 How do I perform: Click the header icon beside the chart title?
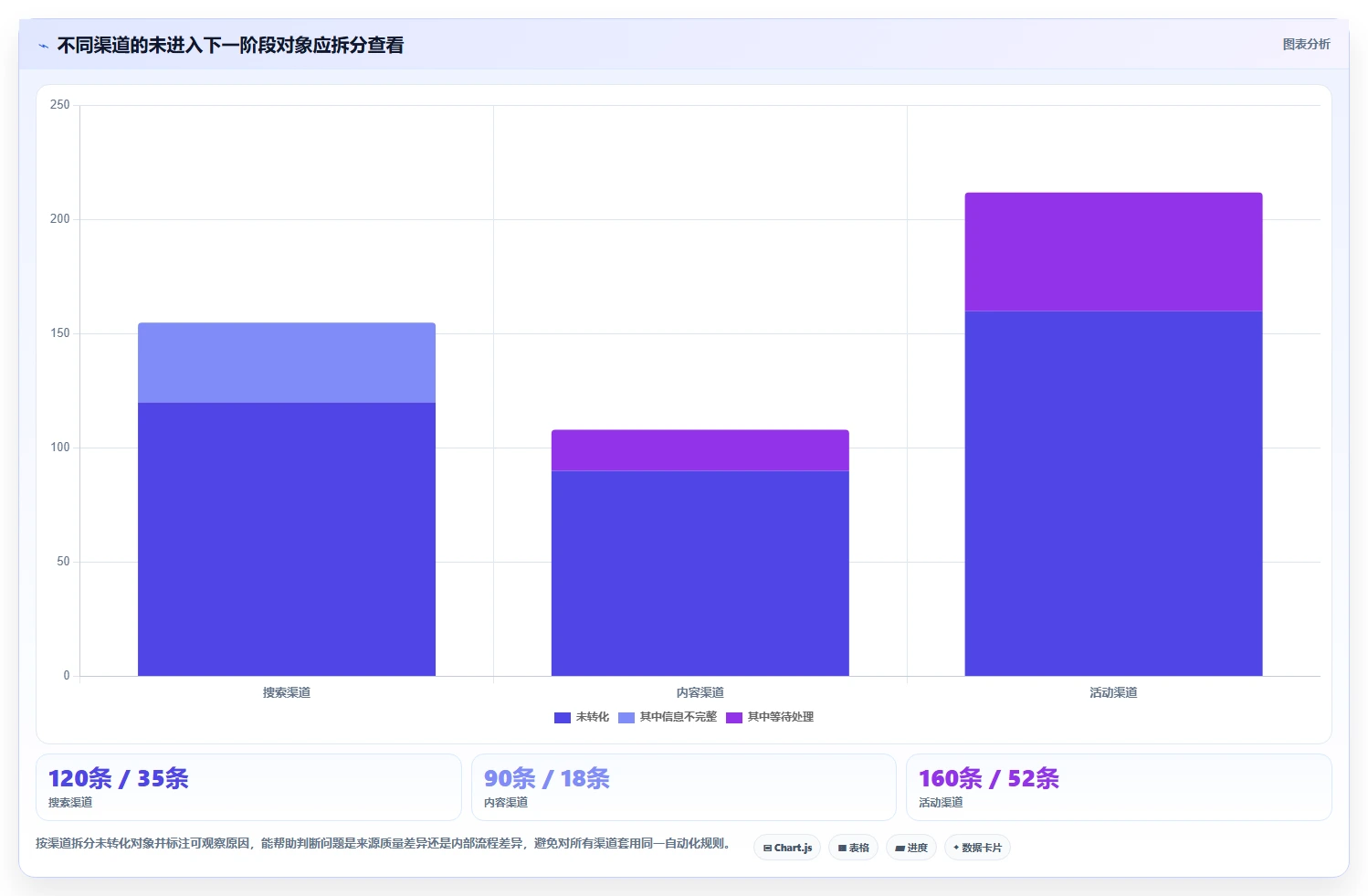coord(43,46)
